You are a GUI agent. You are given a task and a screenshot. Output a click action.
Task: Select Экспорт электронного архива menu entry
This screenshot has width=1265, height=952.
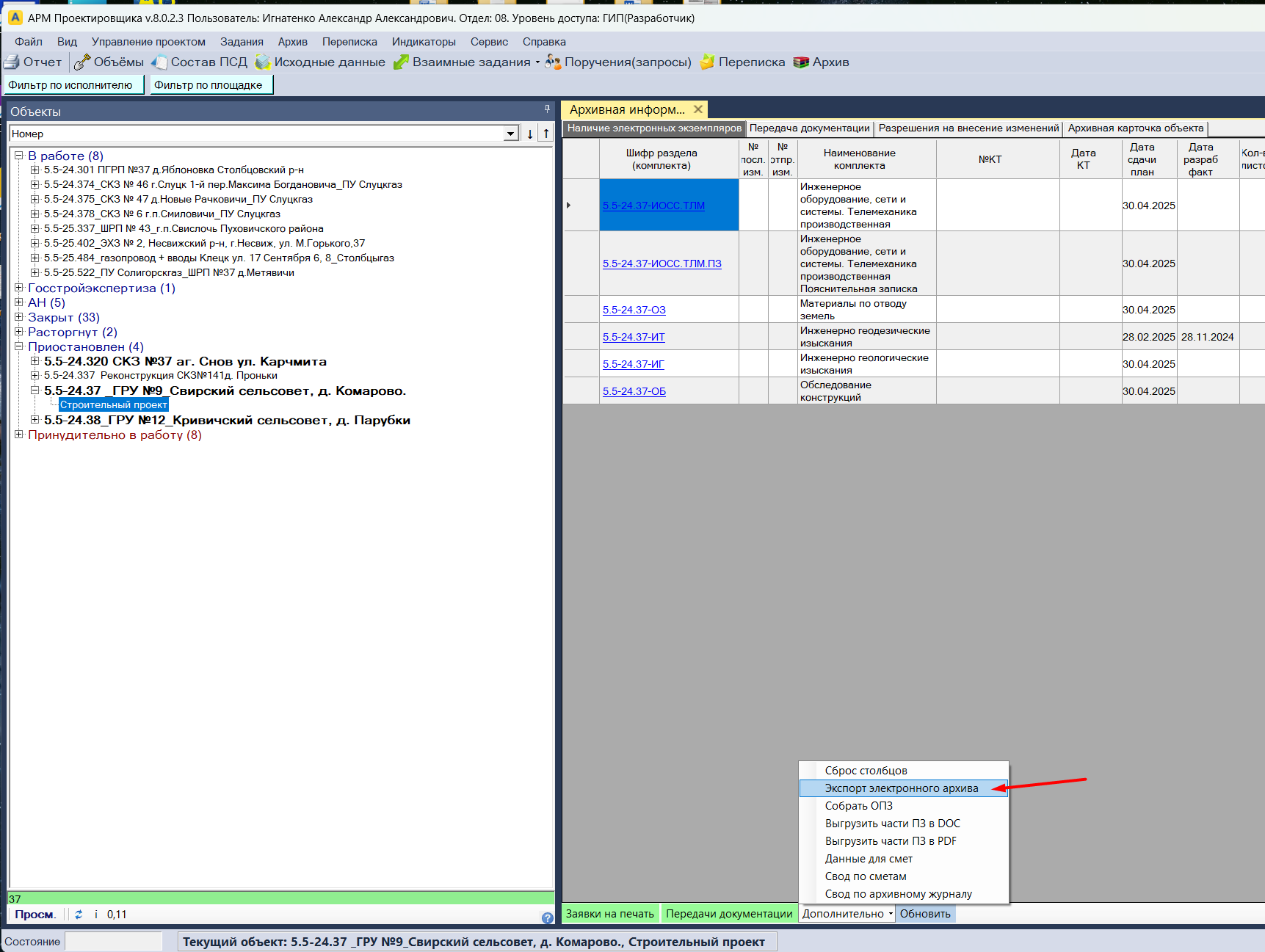pyautogui.click(x=901, y=788)
